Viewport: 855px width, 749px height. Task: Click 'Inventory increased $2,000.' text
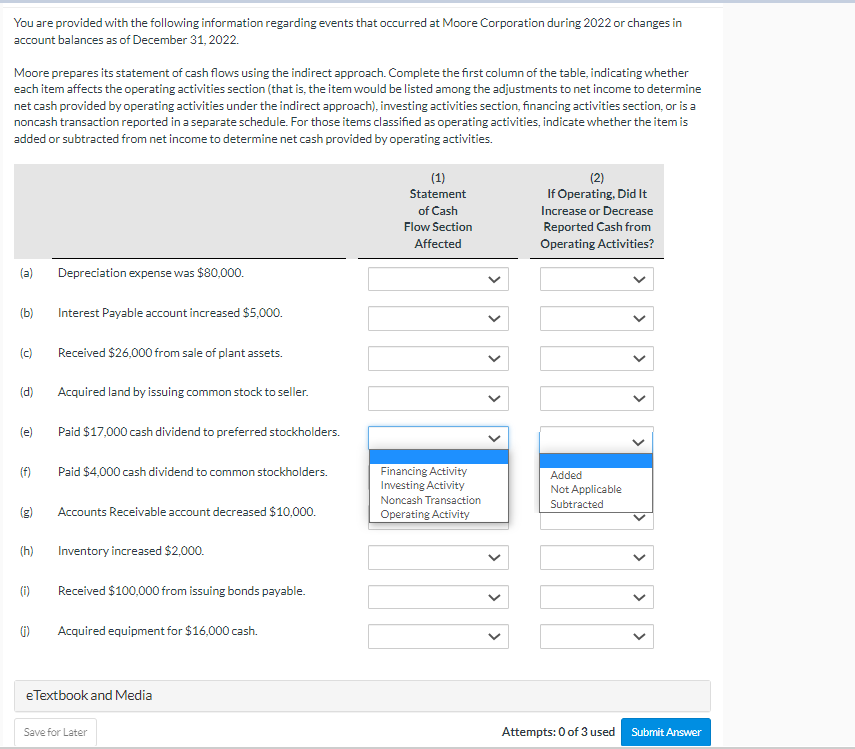pos(131,551)
